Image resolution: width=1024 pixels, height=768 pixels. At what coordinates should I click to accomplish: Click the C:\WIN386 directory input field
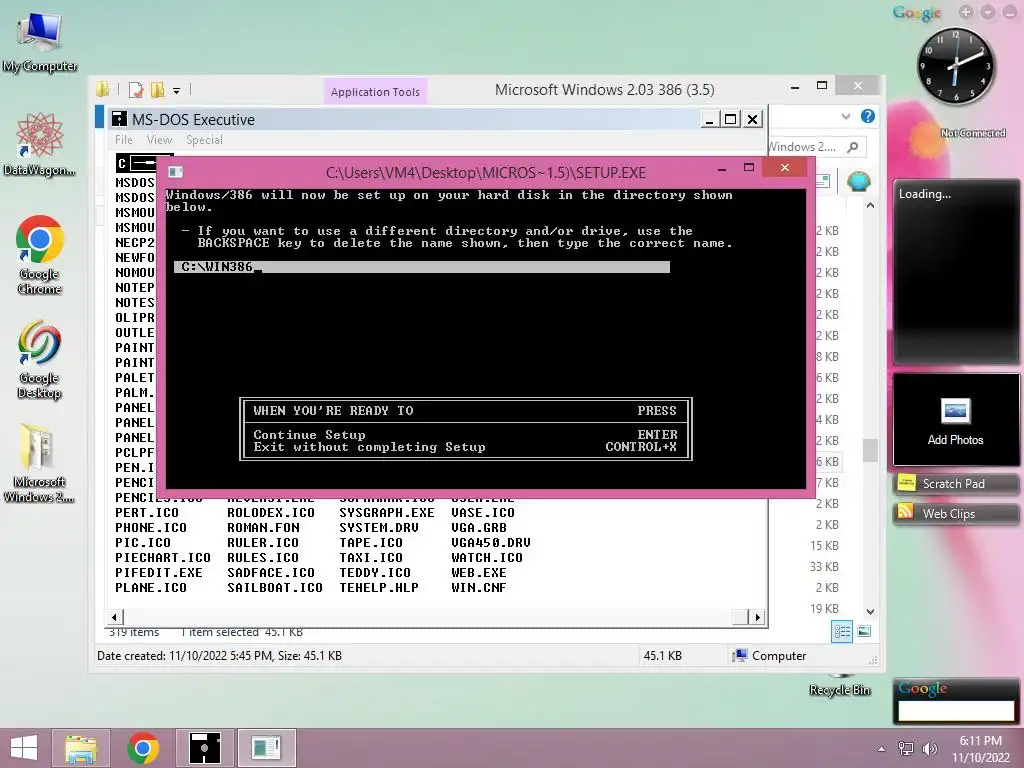click(422, 266)
